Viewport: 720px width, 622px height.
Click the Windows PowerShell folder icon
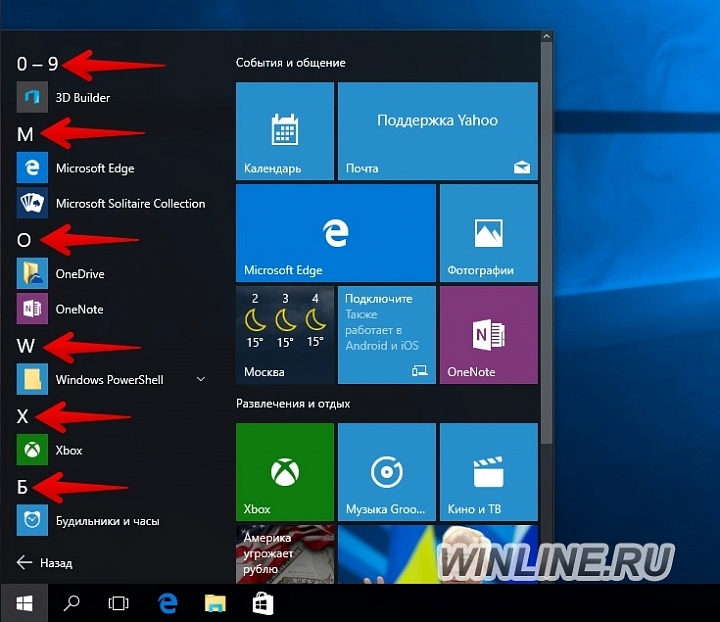pos(32,379)
